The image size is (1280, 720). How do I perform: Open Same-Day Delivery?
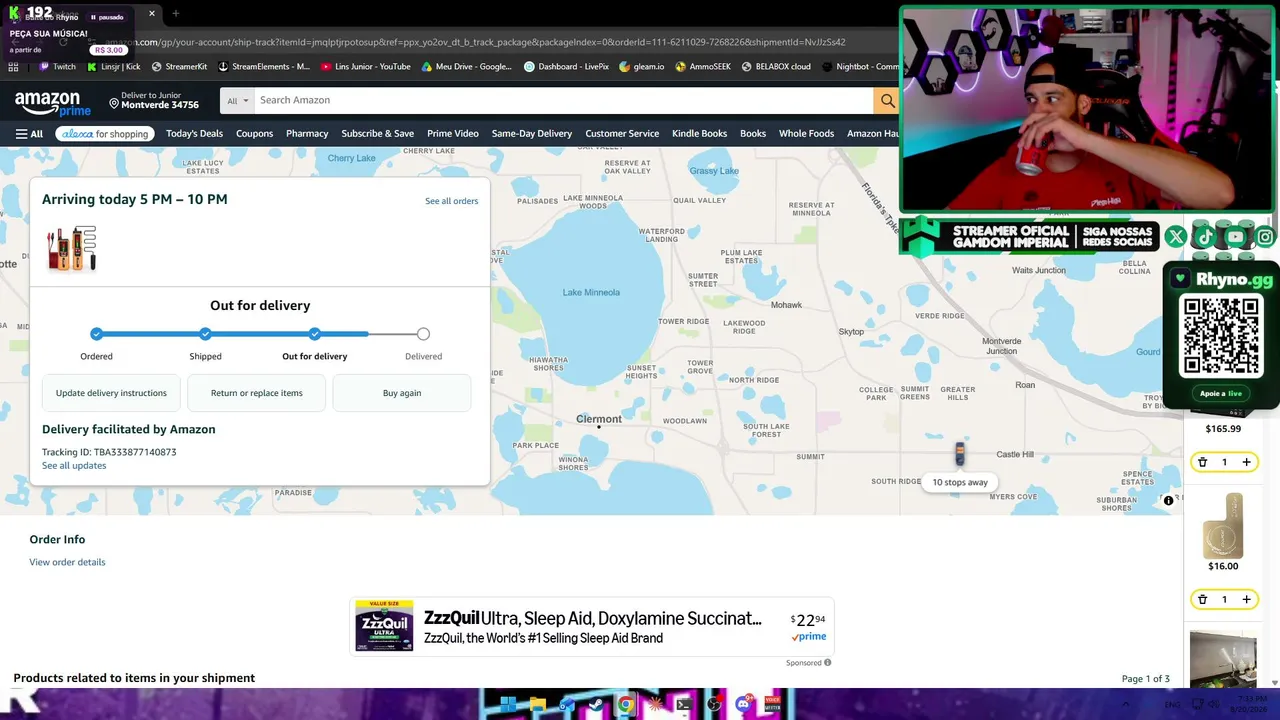(x=532, y=134)
